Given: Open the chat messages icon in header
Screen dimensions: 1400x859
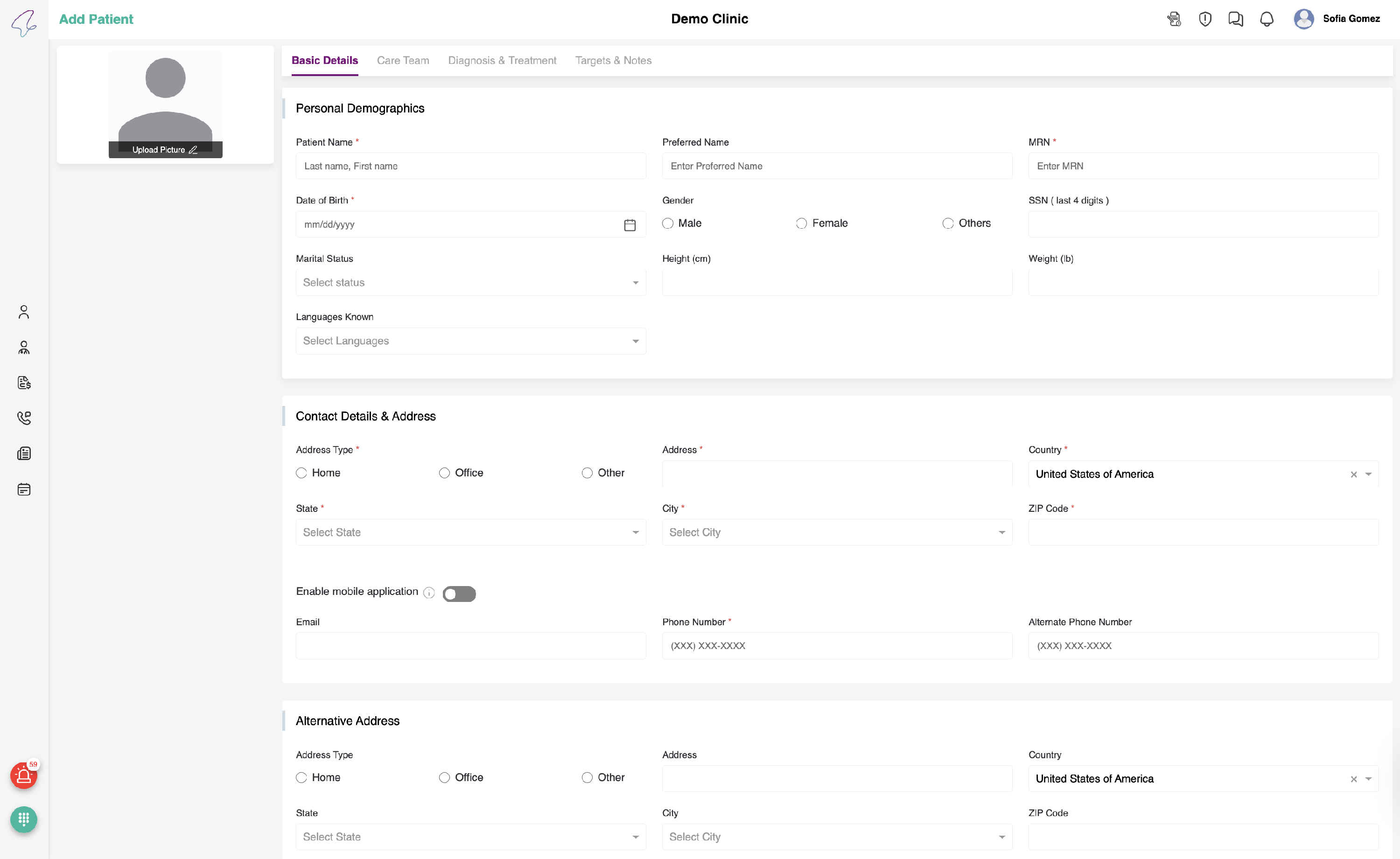Looking at the screenshot, I should tap(1235, 19).
